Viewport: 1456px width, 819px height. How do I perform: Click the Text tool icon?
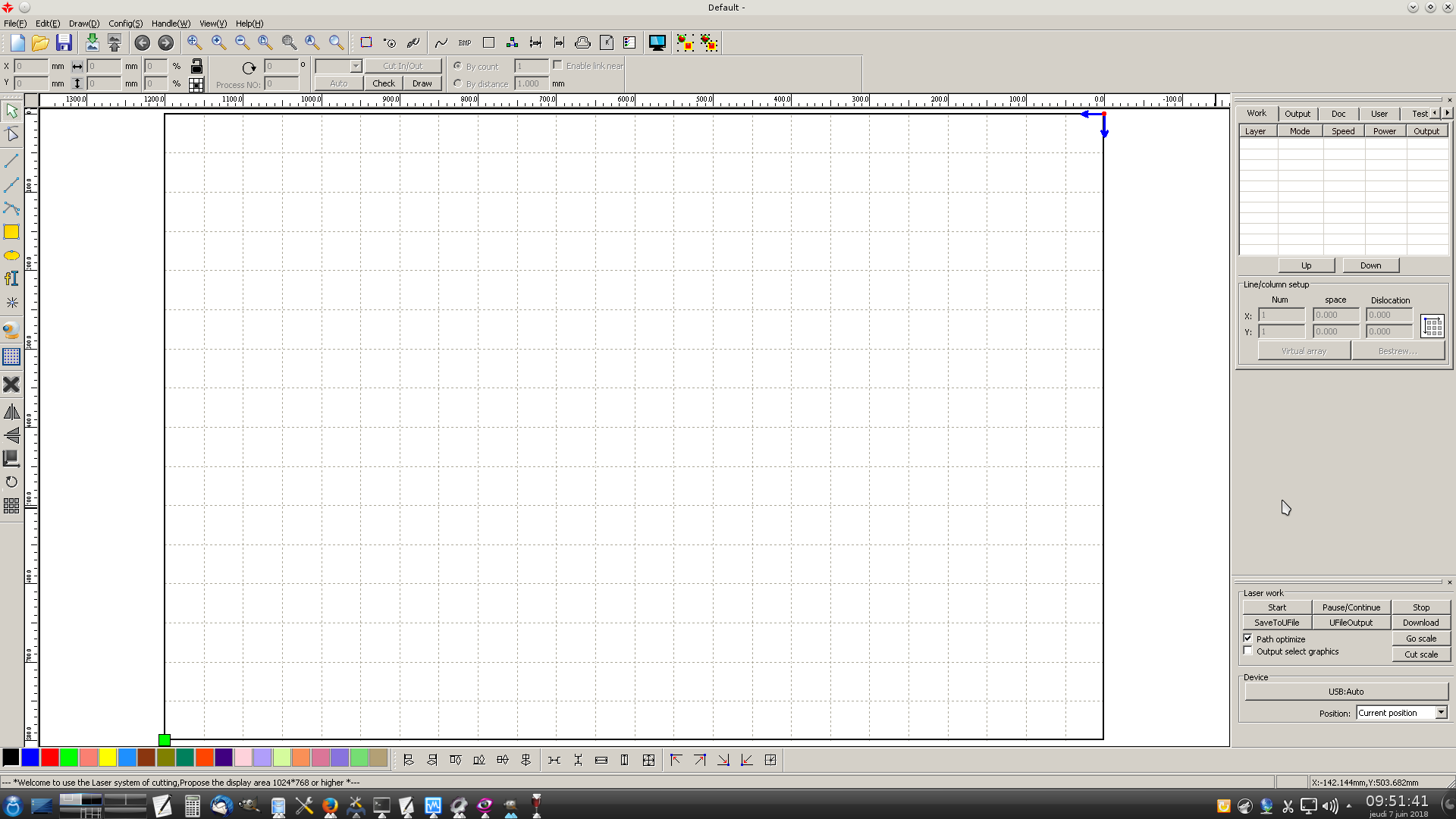click(11, 279)
